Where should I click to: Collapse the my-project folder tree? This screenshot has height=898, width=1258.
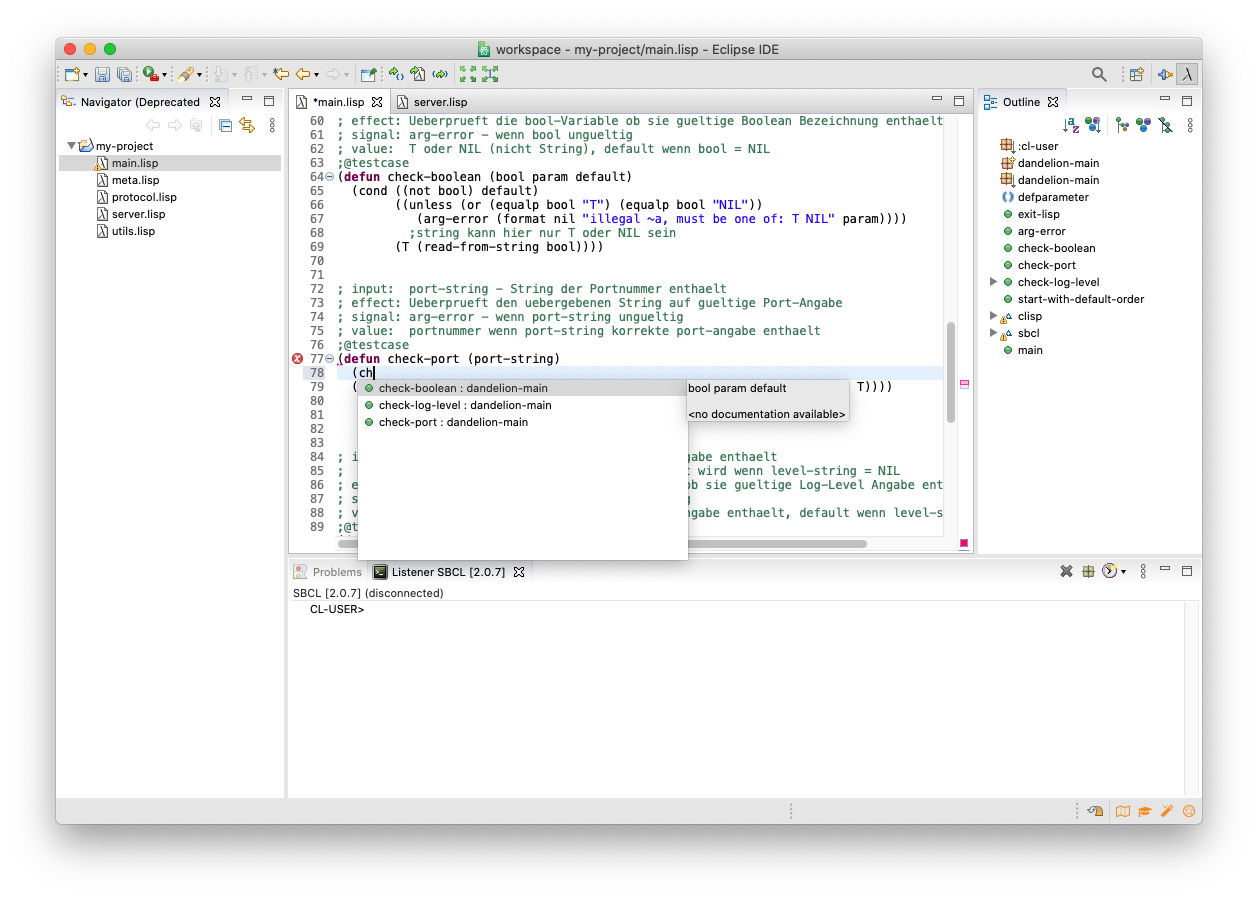pos(71,146)
